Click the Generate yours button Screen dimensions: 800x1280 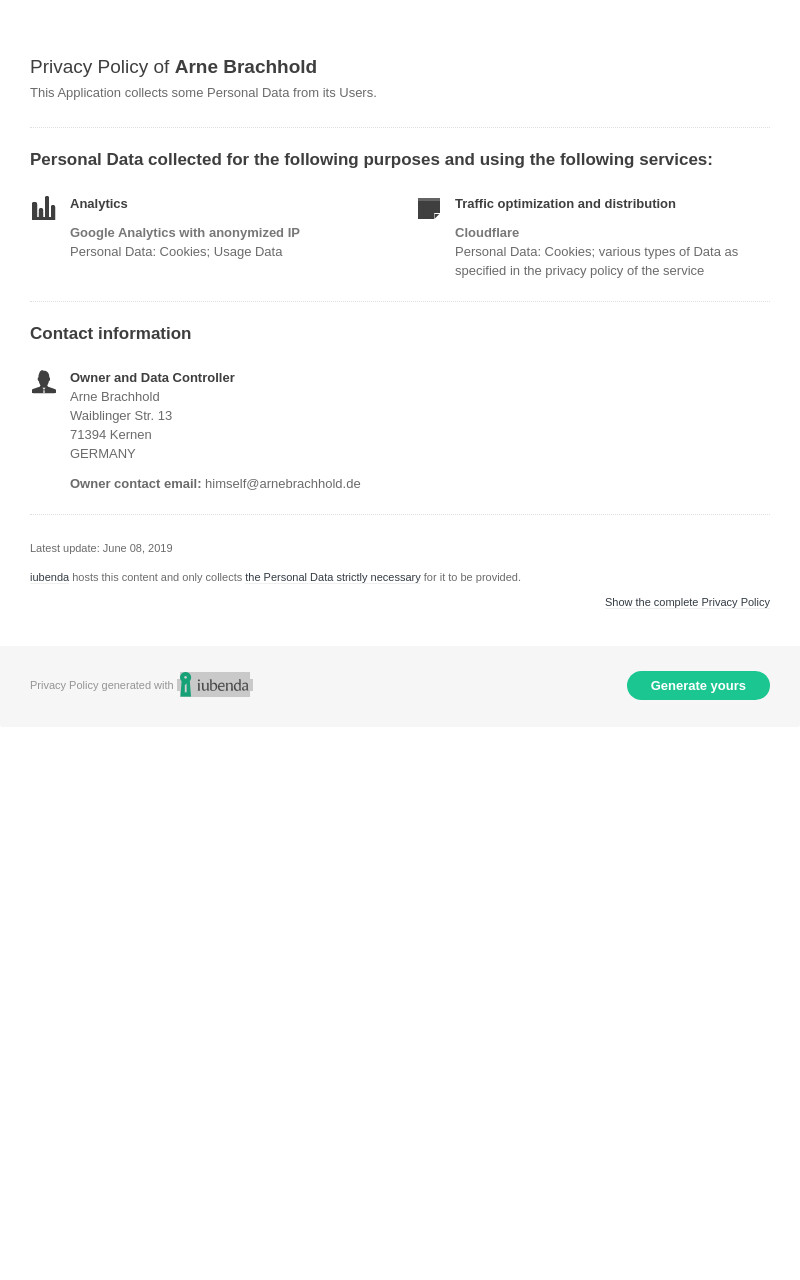(x=698, y=685)
